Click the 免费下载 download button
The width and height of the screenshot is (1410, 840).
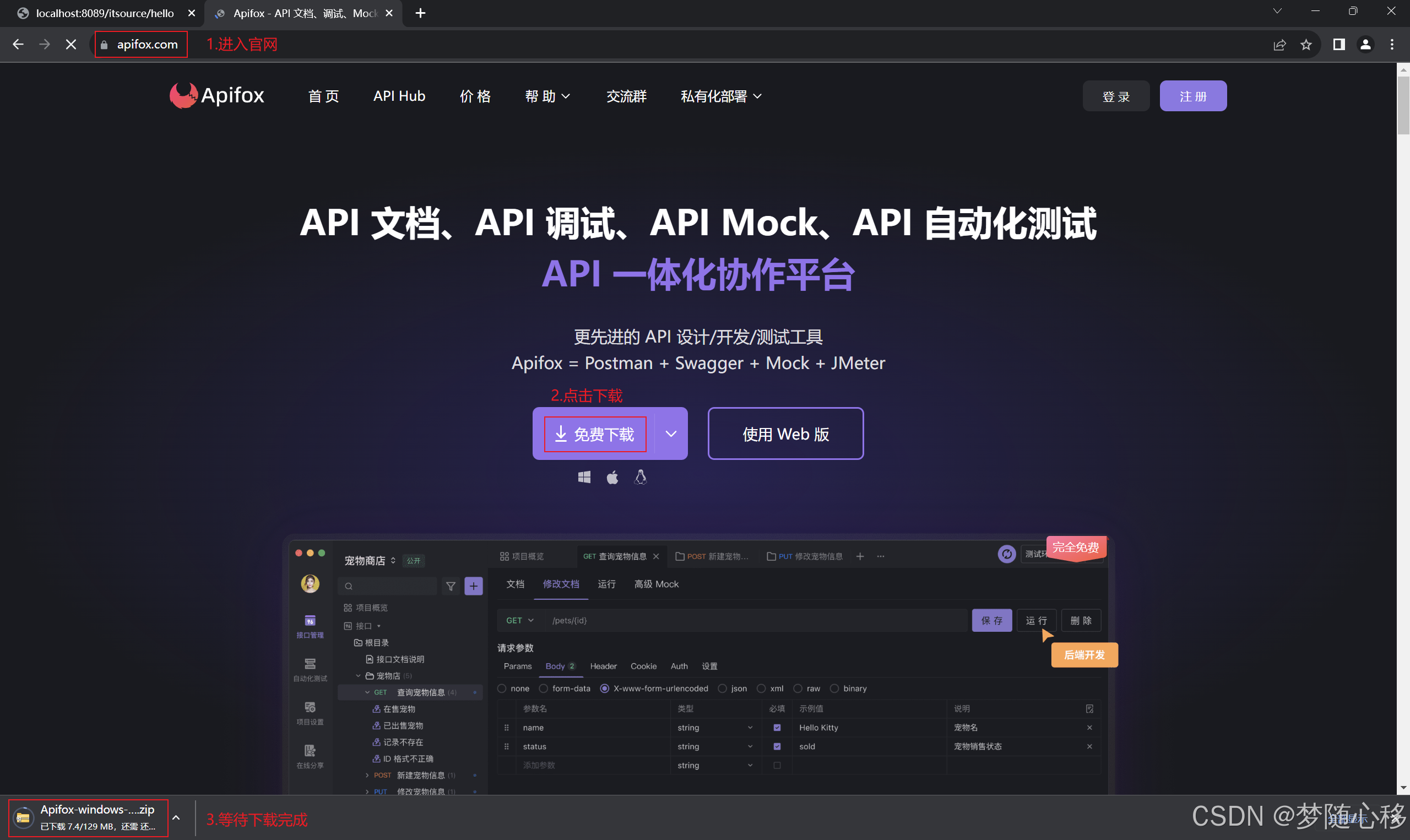(595, 434)
